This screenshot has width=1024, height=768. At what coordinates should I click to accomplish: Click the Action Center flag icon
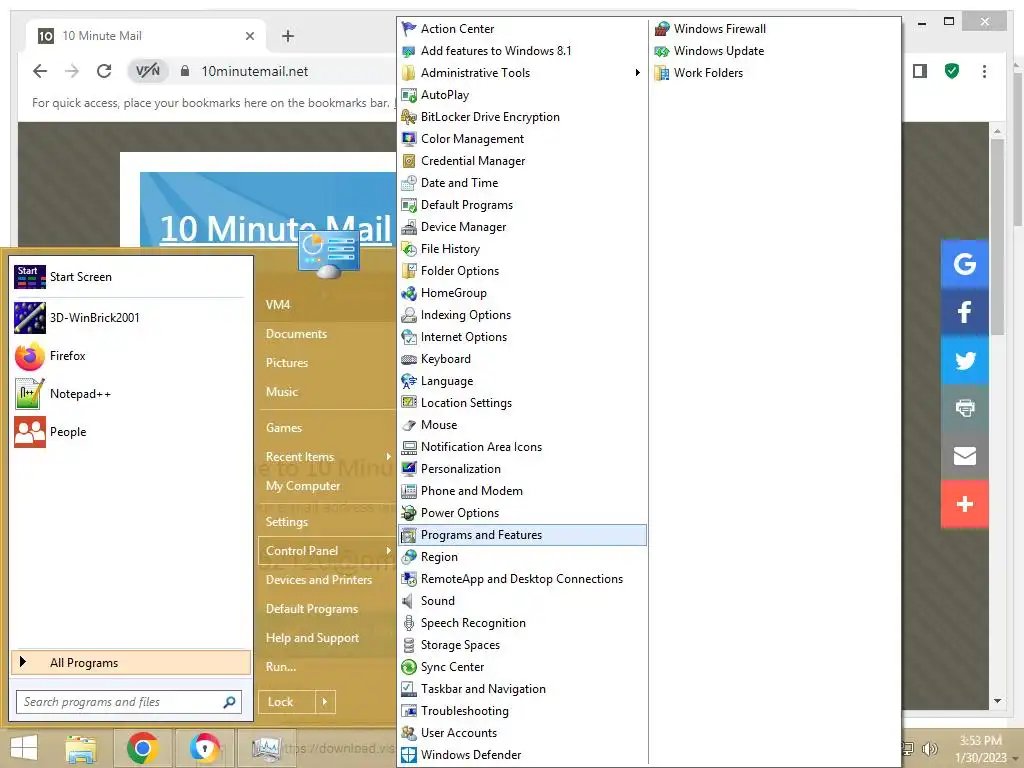pos(409,29)
